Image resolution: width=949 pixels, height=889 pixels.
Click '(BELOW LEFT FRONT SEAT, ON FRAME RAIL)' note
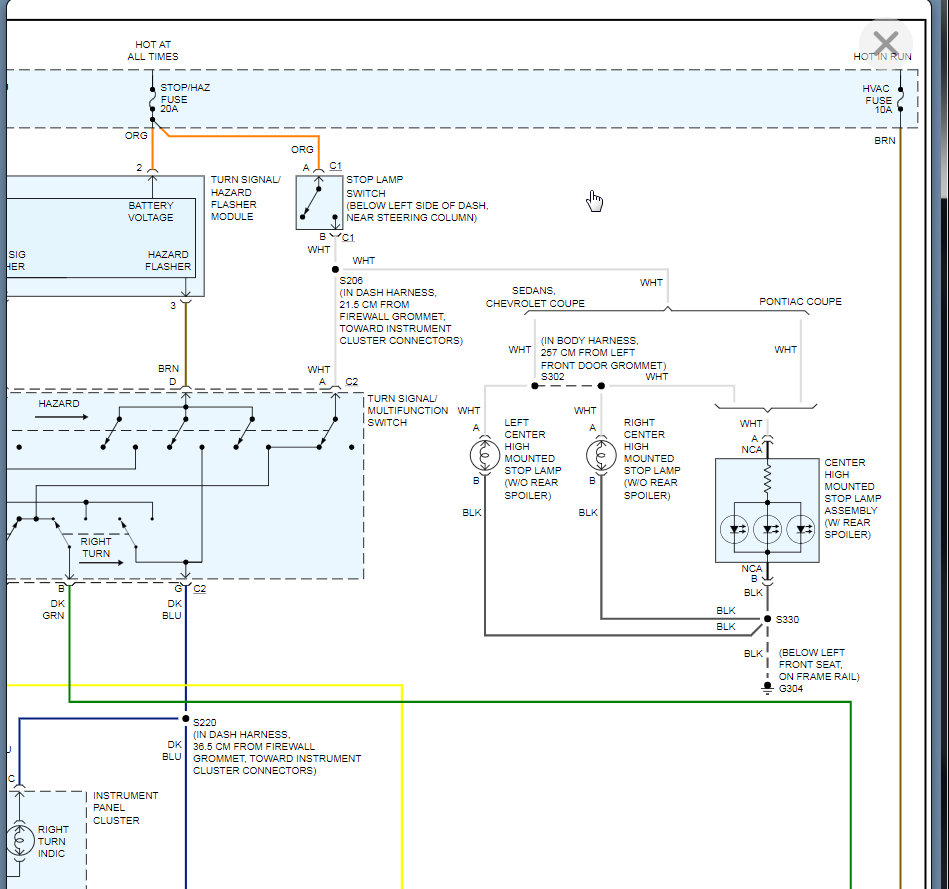coord(819,664)
